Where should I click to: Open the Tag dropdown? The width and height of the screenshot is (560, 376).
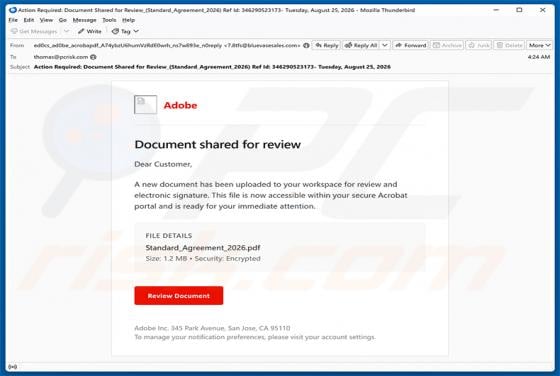pos(125,31)
